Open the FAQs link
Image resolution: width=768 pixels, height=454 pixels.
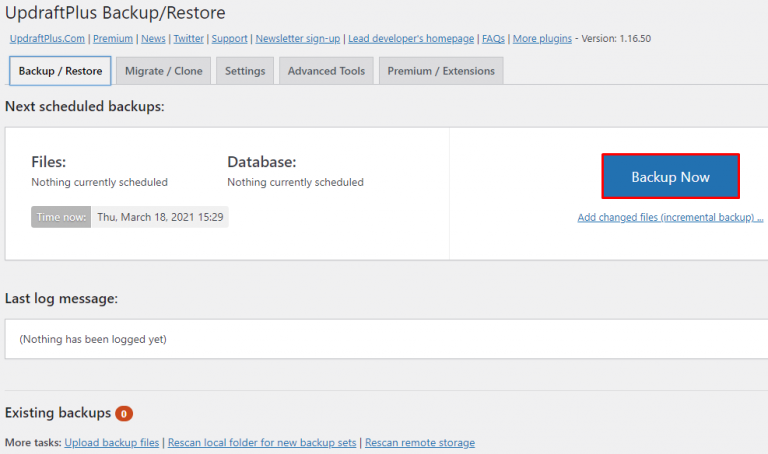493,39
